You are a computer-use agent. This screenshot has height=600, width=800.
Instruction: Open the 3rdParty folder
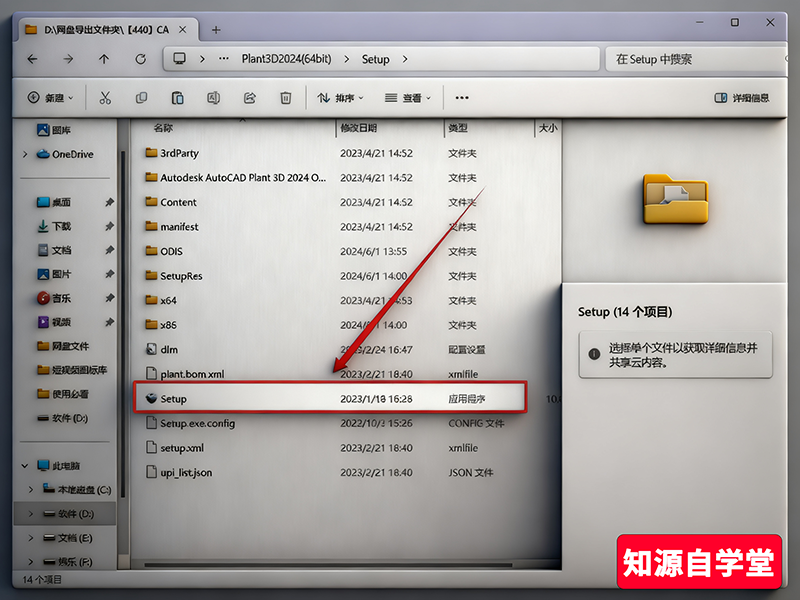[x=179, y=153]
